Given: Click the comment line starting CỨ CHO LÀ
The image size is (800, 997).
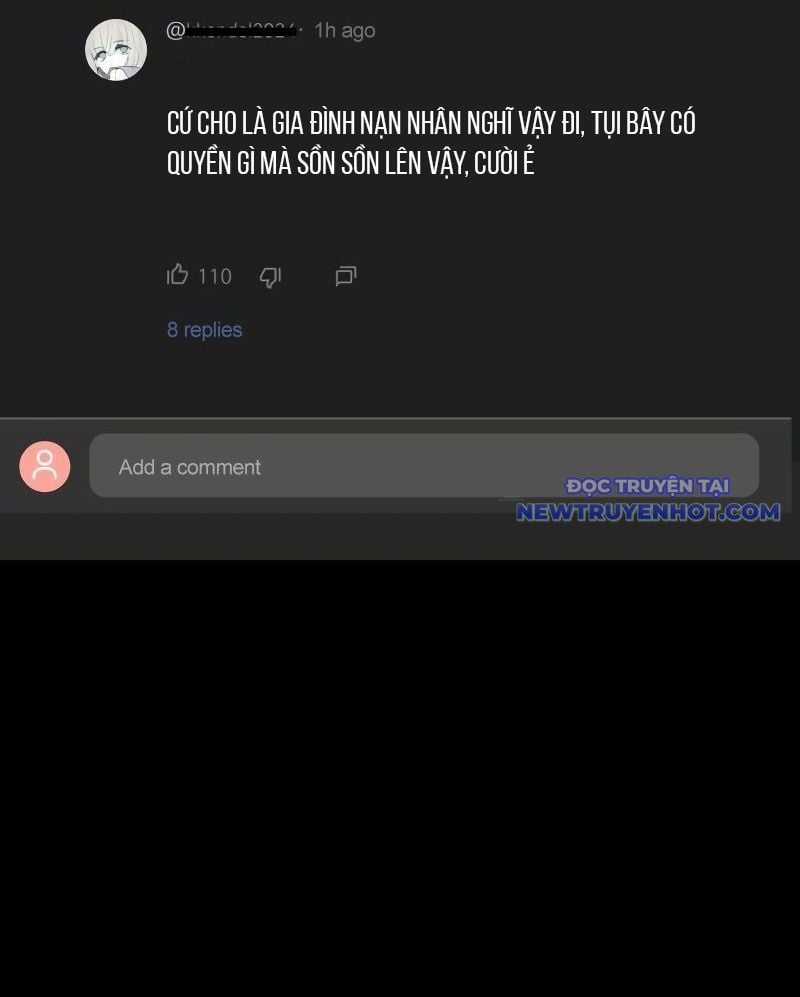Looking at the screenshot, I should coord(431,124).
